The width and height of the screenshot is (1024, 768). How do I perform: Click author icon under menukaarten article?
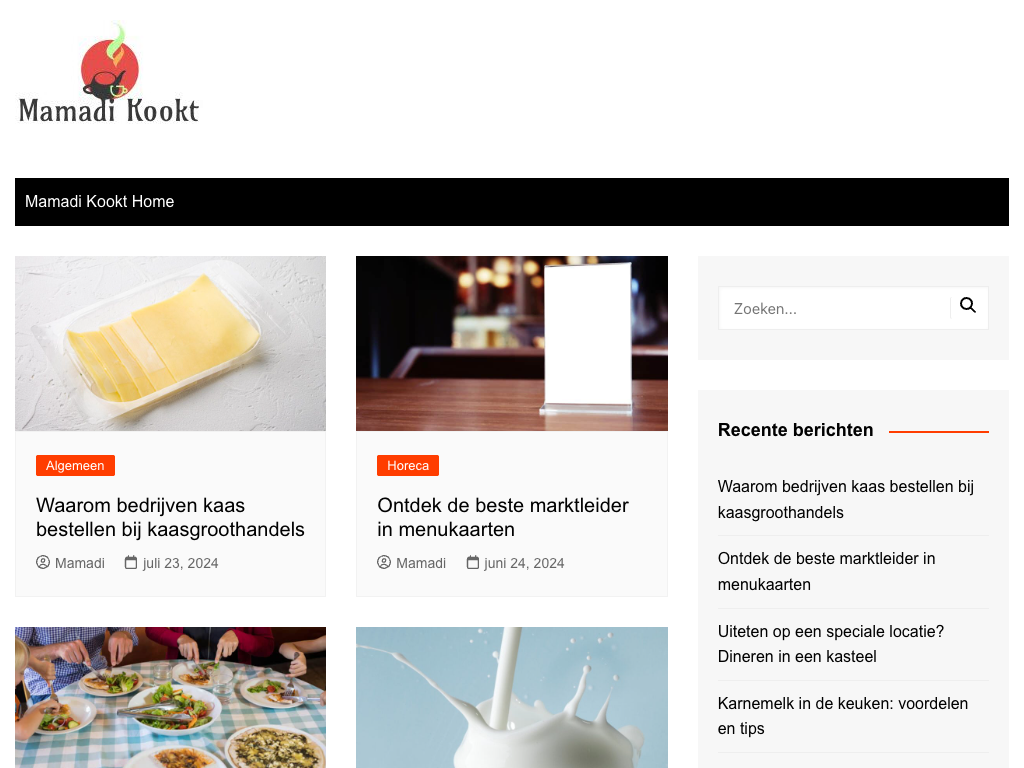[384, 562]
